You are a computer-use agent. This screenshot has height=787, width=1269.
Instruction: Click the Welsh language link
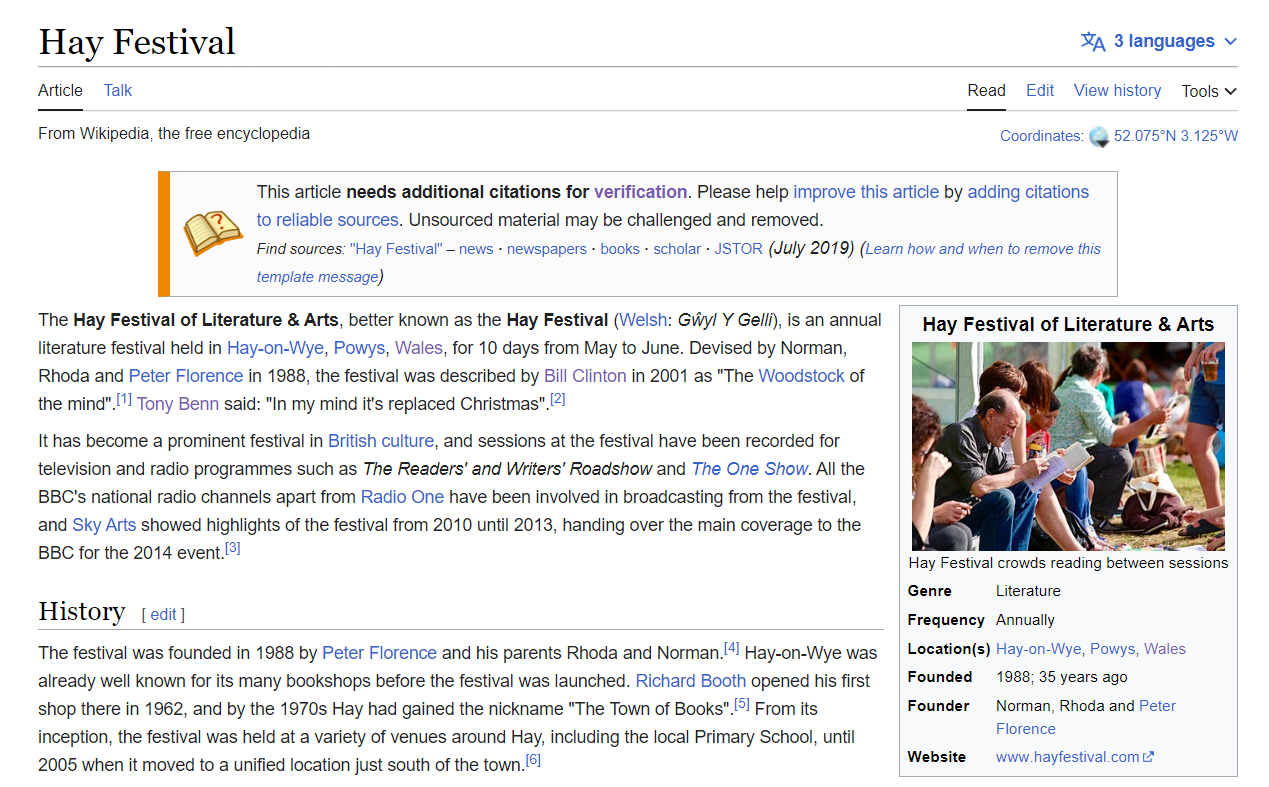[641, 320]
